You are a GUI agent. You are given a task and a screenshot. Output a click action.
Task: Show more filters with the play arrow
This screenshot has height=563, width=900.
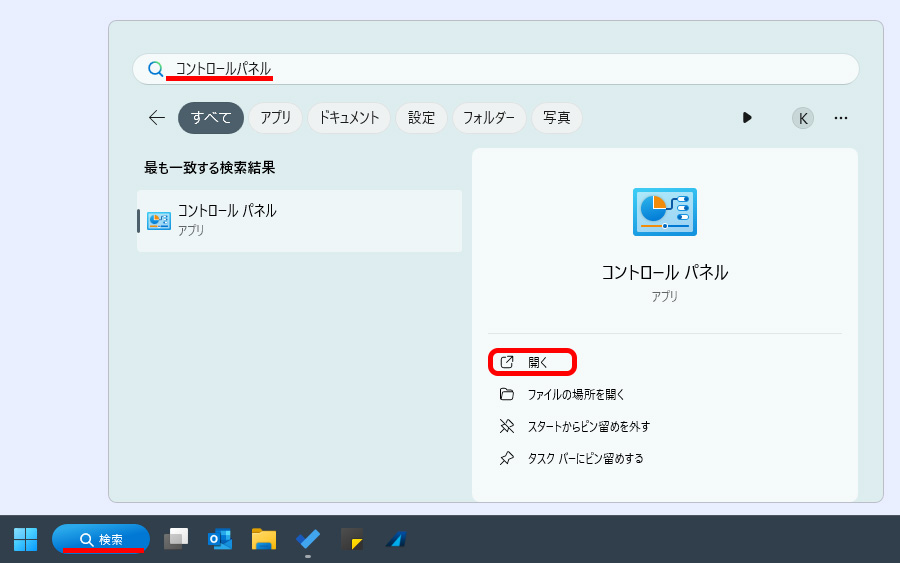click(x=747, y=118)
